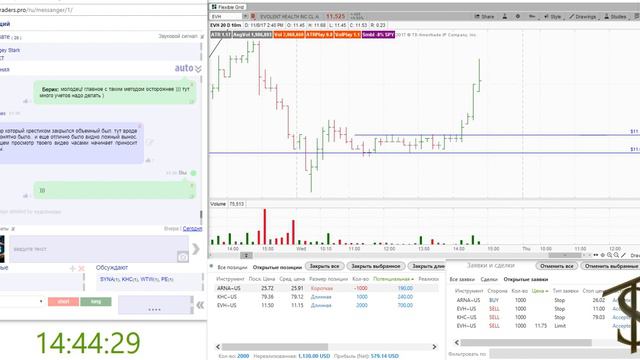Expand the 'auto' double-chevron in chat
The image size is (640, 360).
(198, 69)
